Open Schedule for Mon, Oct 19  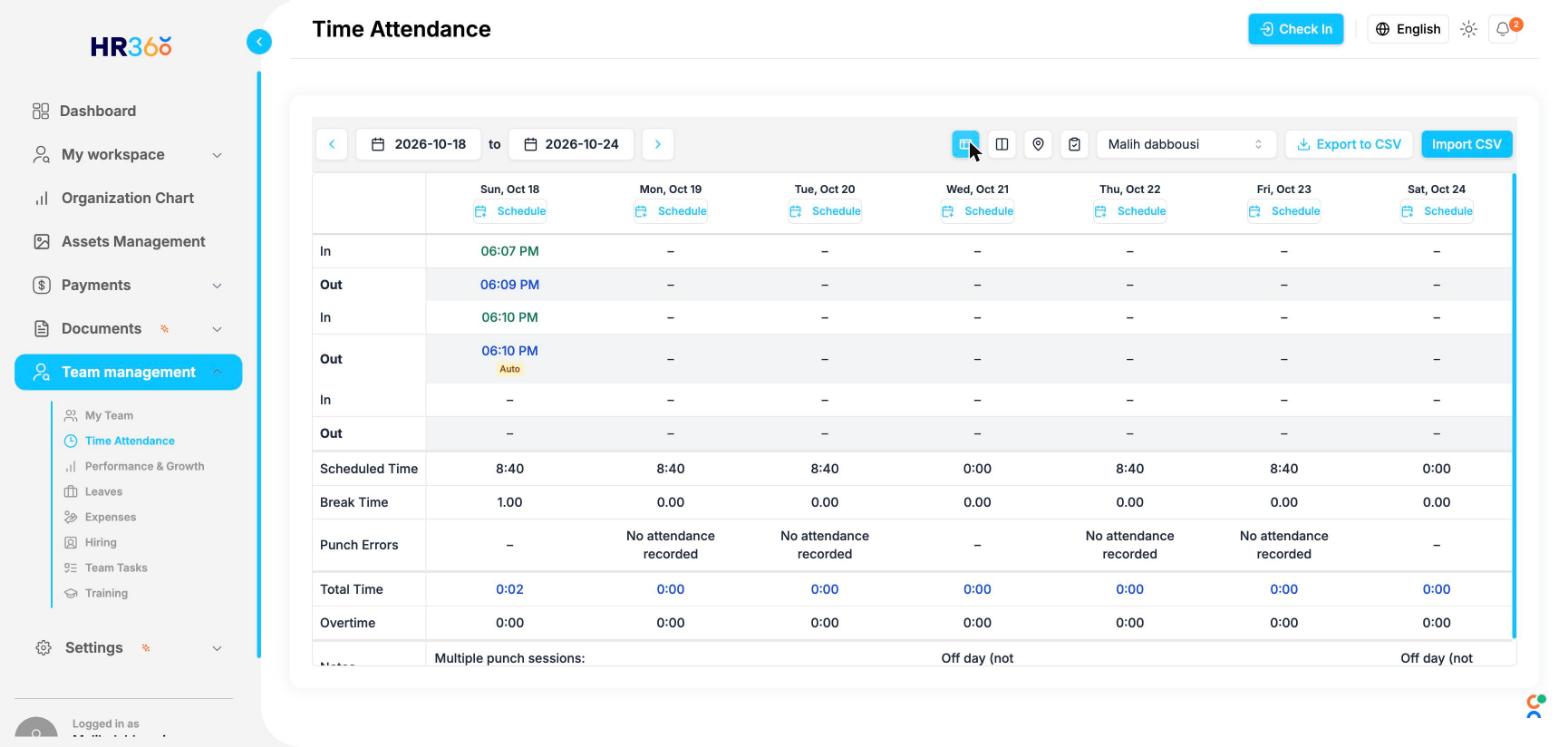(671, 211)
